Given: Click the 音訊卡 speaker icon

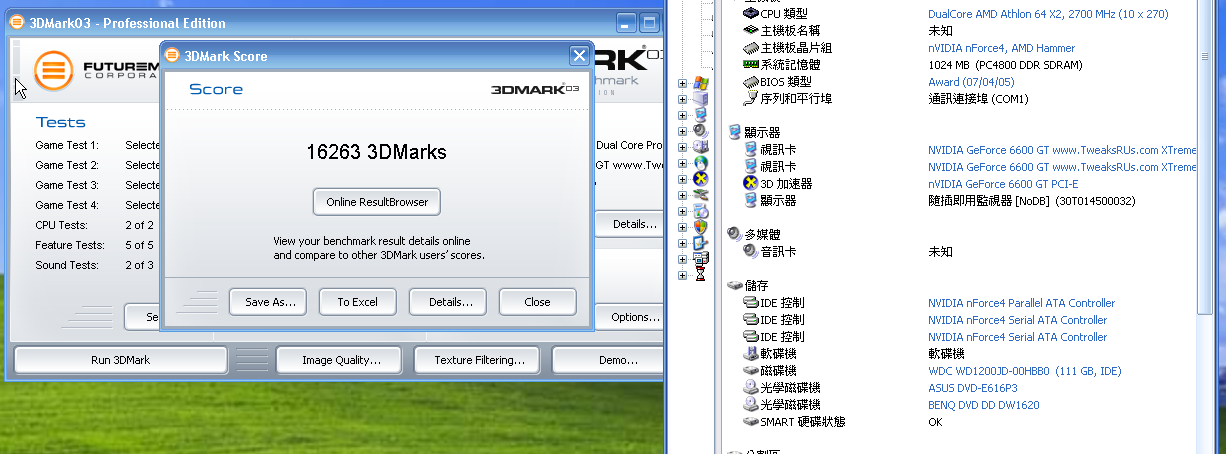Looking at the screenshot, I should click(751, 251).
